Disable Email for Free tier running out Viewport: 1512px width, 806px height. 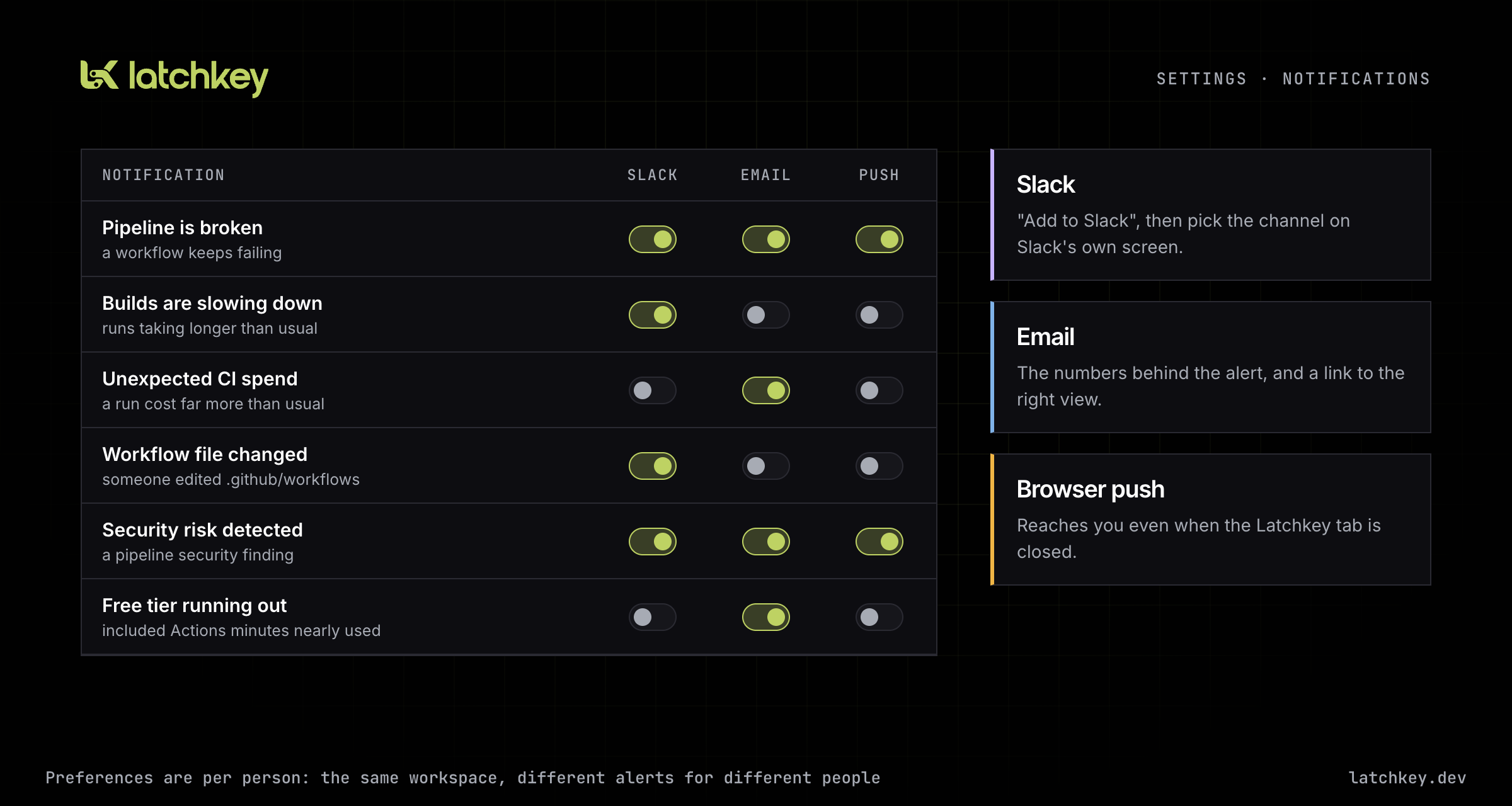coord(766,617)
